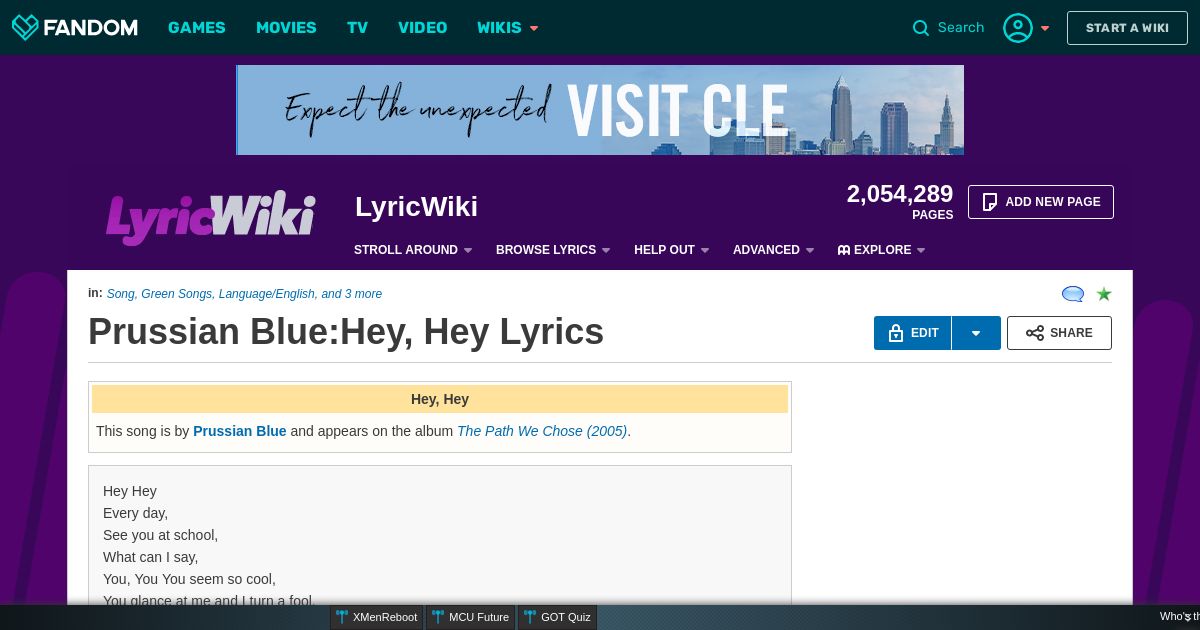
Task: Open the MCU Future item in bottom bar
Action: 471,617
